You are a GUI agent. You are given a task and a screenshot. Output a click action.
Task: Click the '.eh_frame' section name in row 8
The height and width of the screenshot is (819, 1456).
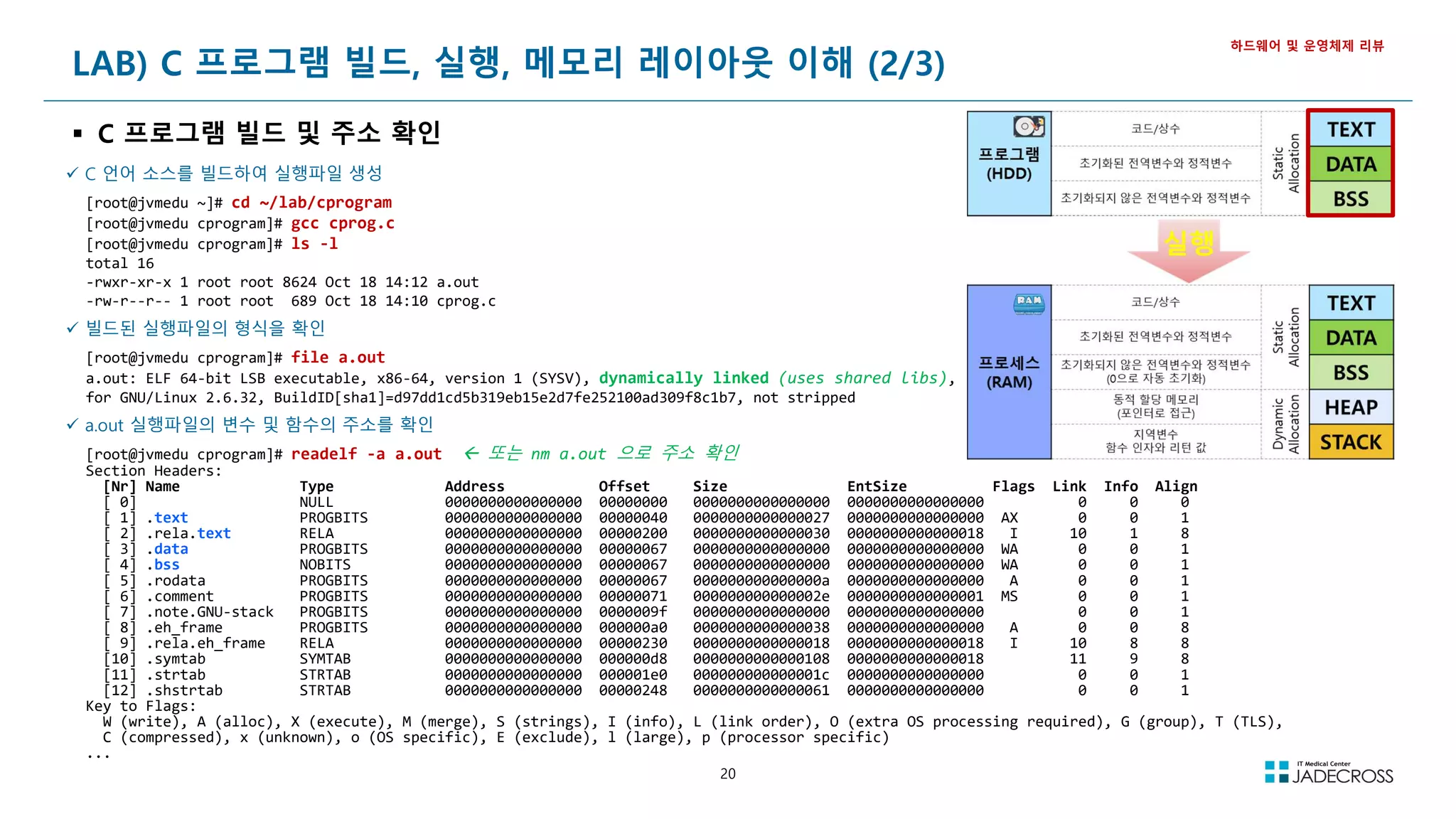(x=184, y=627)
